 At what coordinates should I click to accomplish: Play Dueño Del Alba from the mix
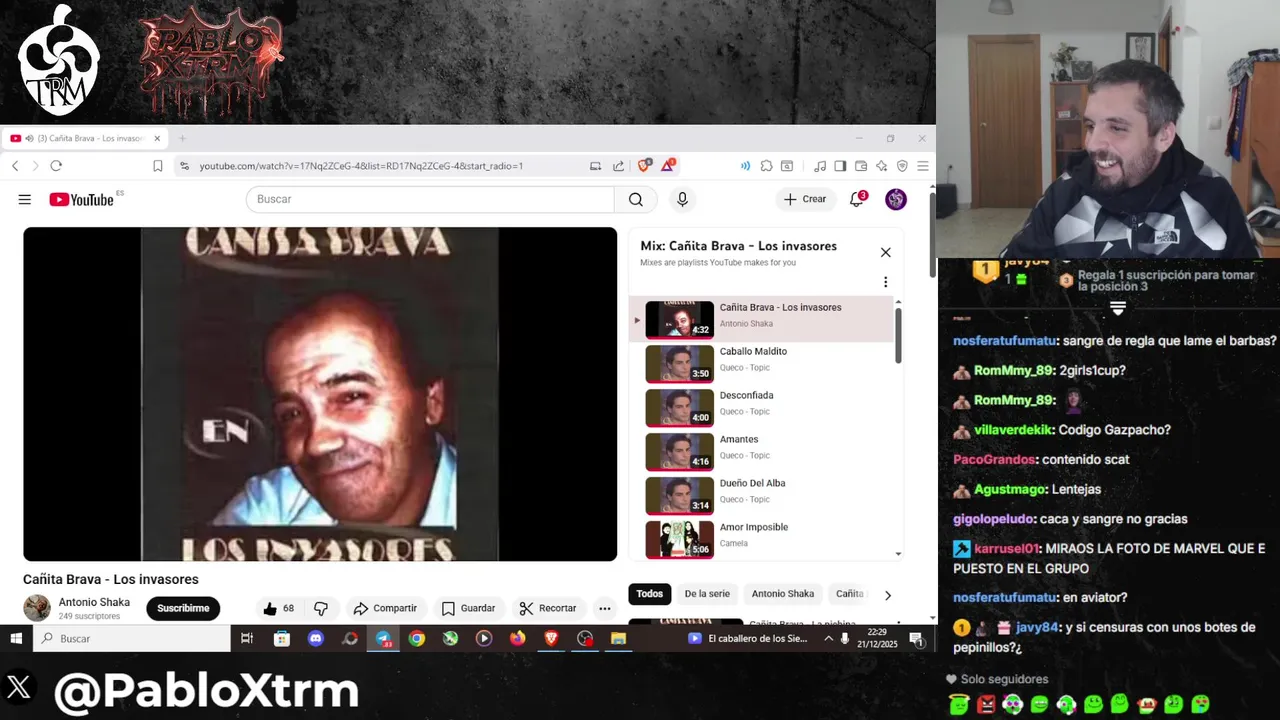point(761,496)
